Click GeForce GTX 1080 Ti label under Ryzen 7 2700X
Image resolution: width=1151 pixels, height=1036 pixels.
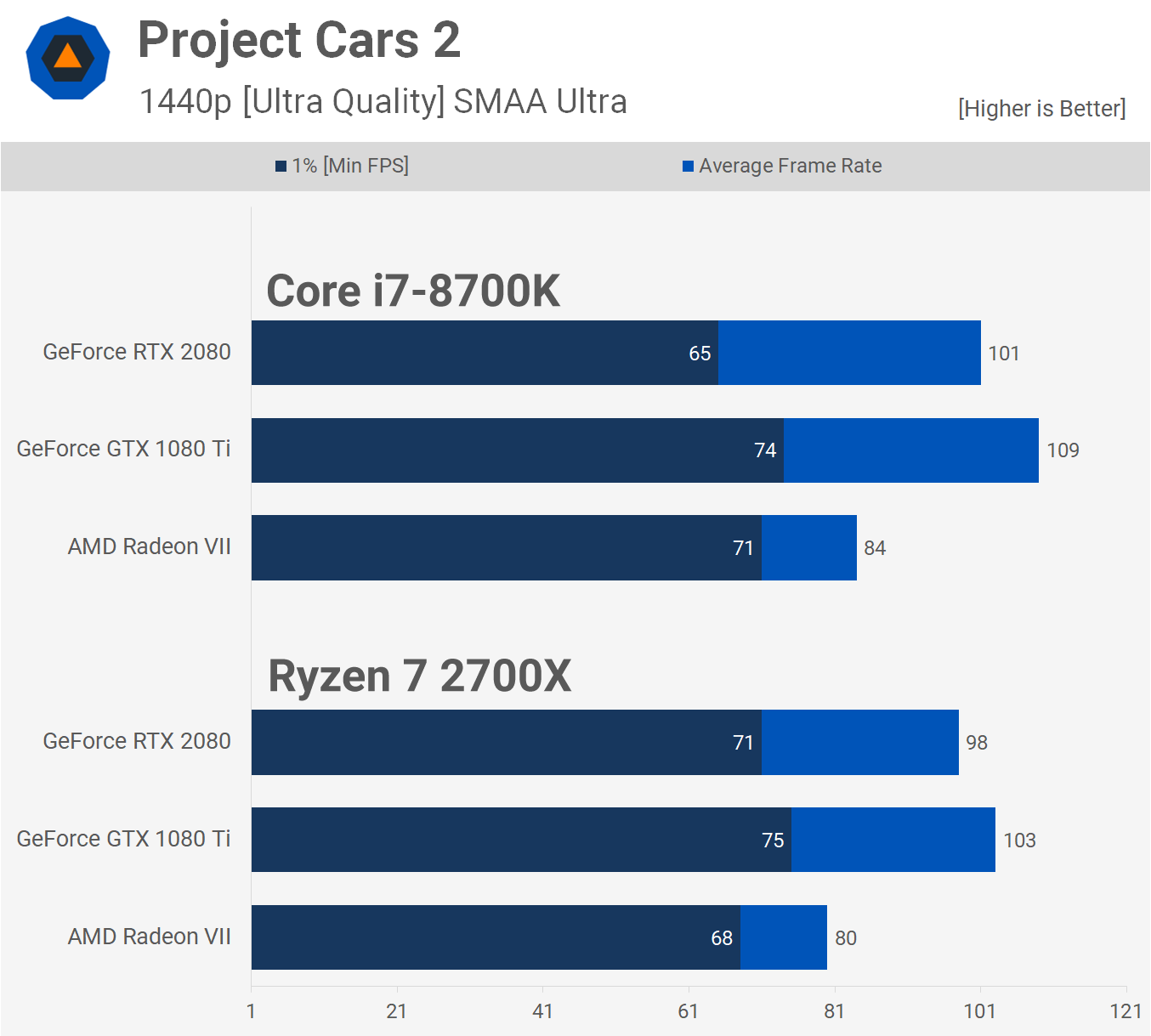[124, 839]
